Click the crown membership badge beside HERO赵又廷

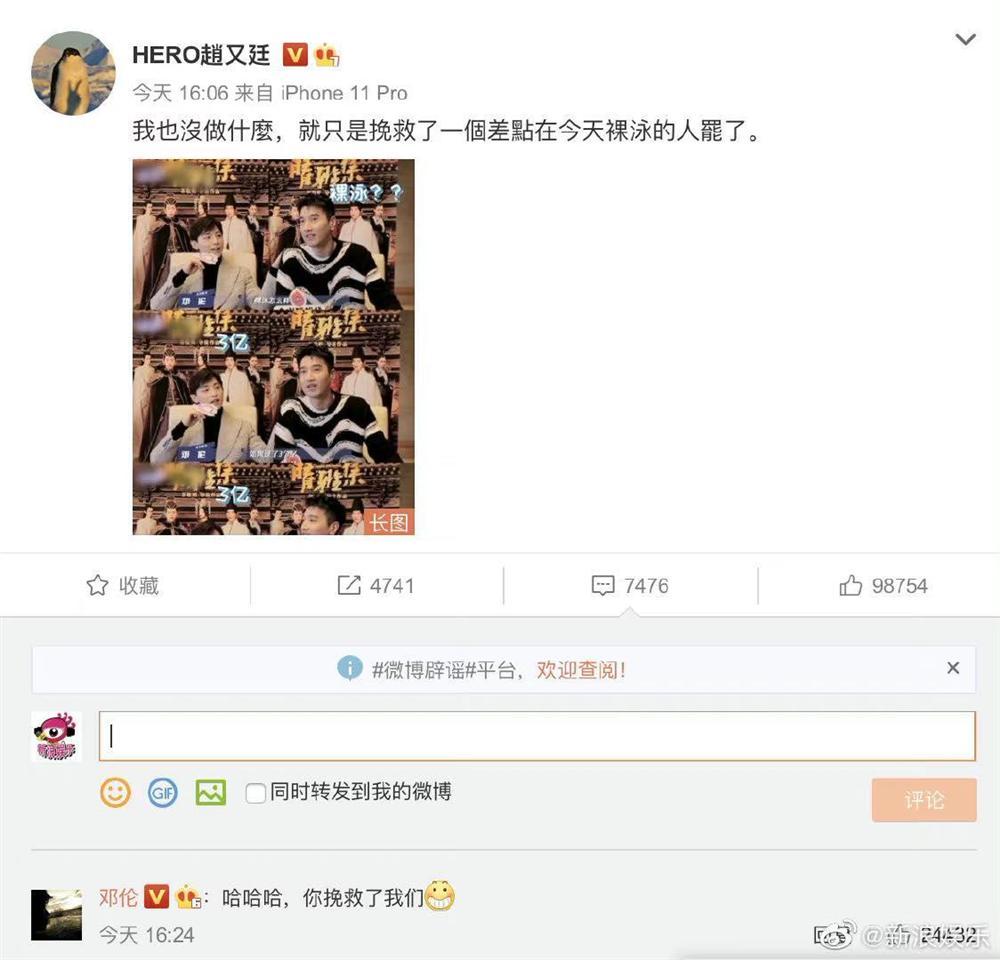click(x=326, y=55)
